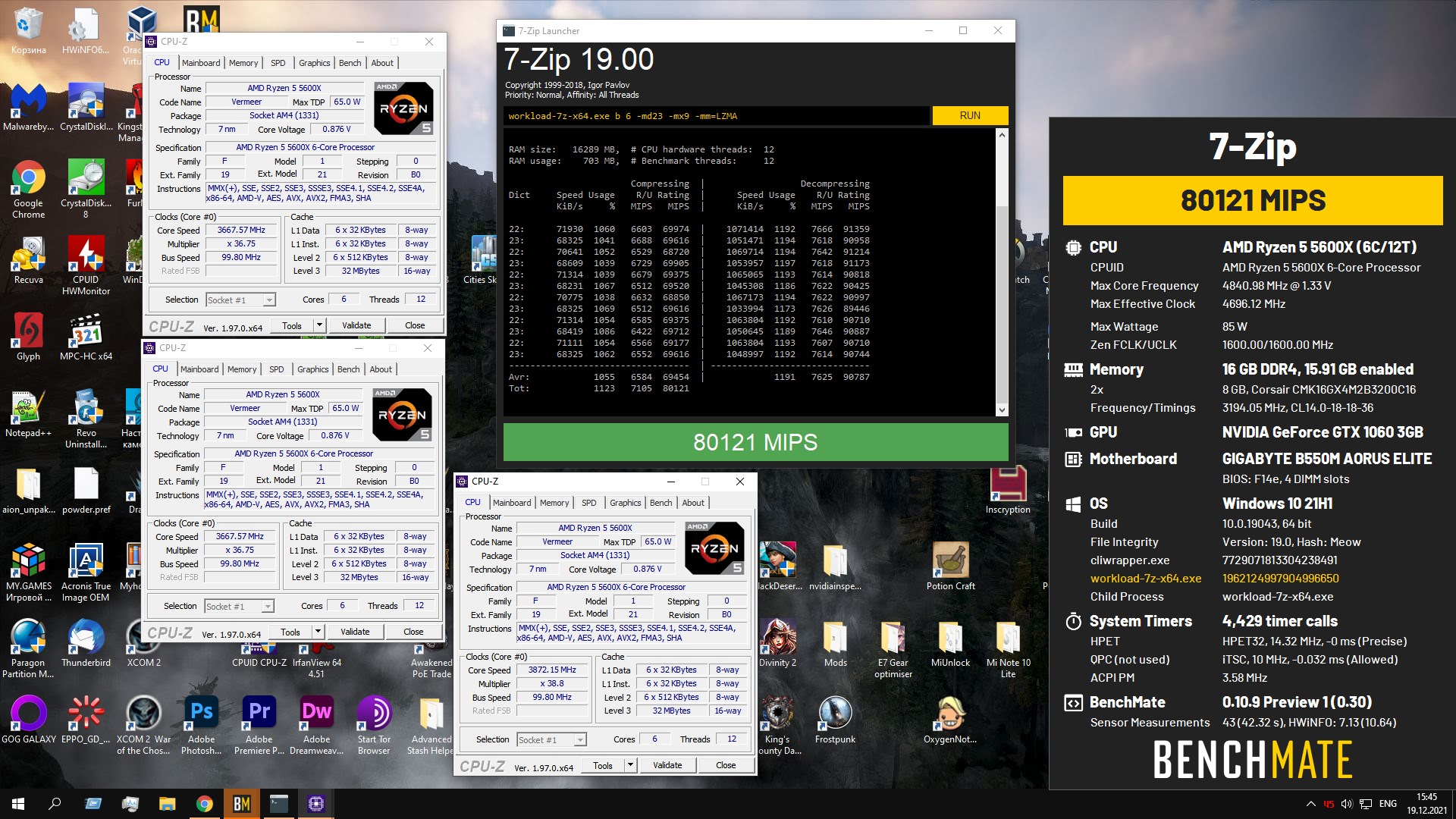Image resolution: width=1456 pixels, height=819 pixels.
Task: Open Recuva desktop shortcut
Action: tap(28, 260)
